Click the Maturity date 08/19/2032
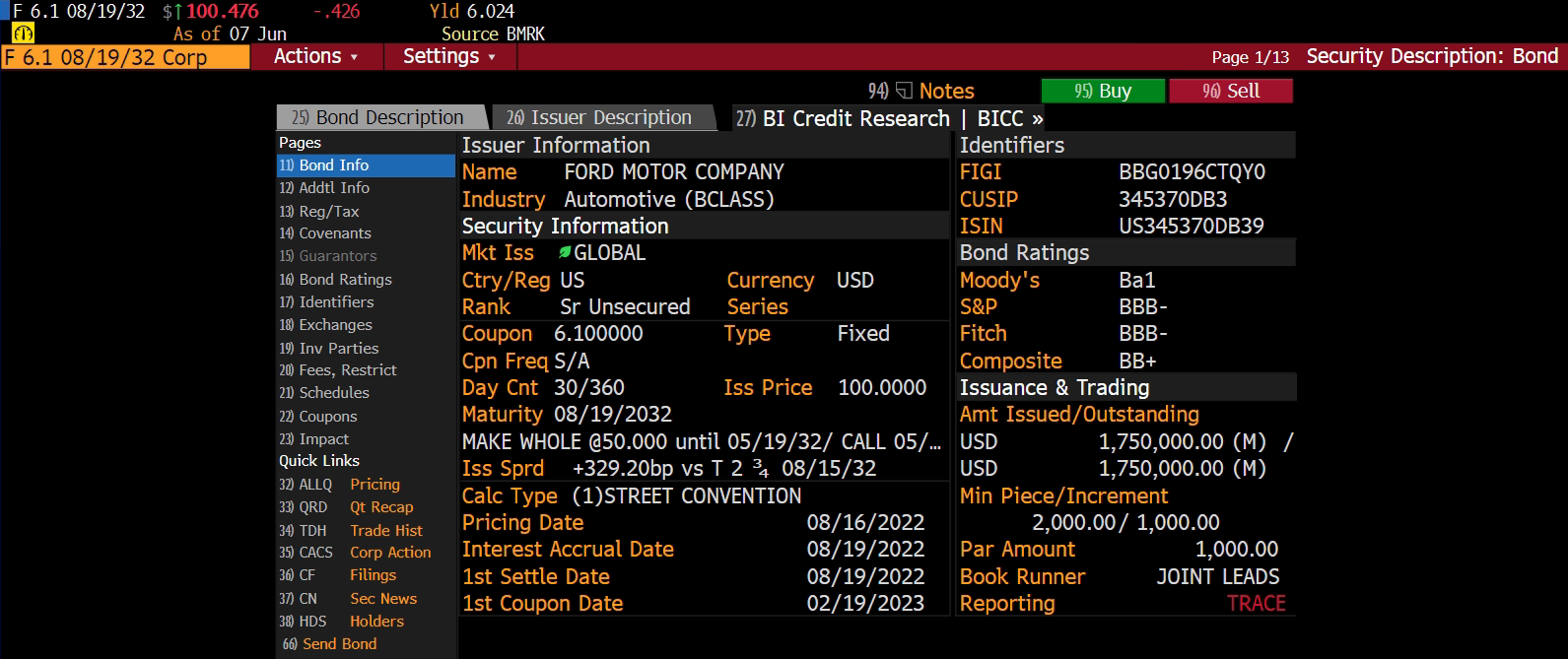Screen dimensions: 1568x659 pyautogui.click(x=613, y=415)
